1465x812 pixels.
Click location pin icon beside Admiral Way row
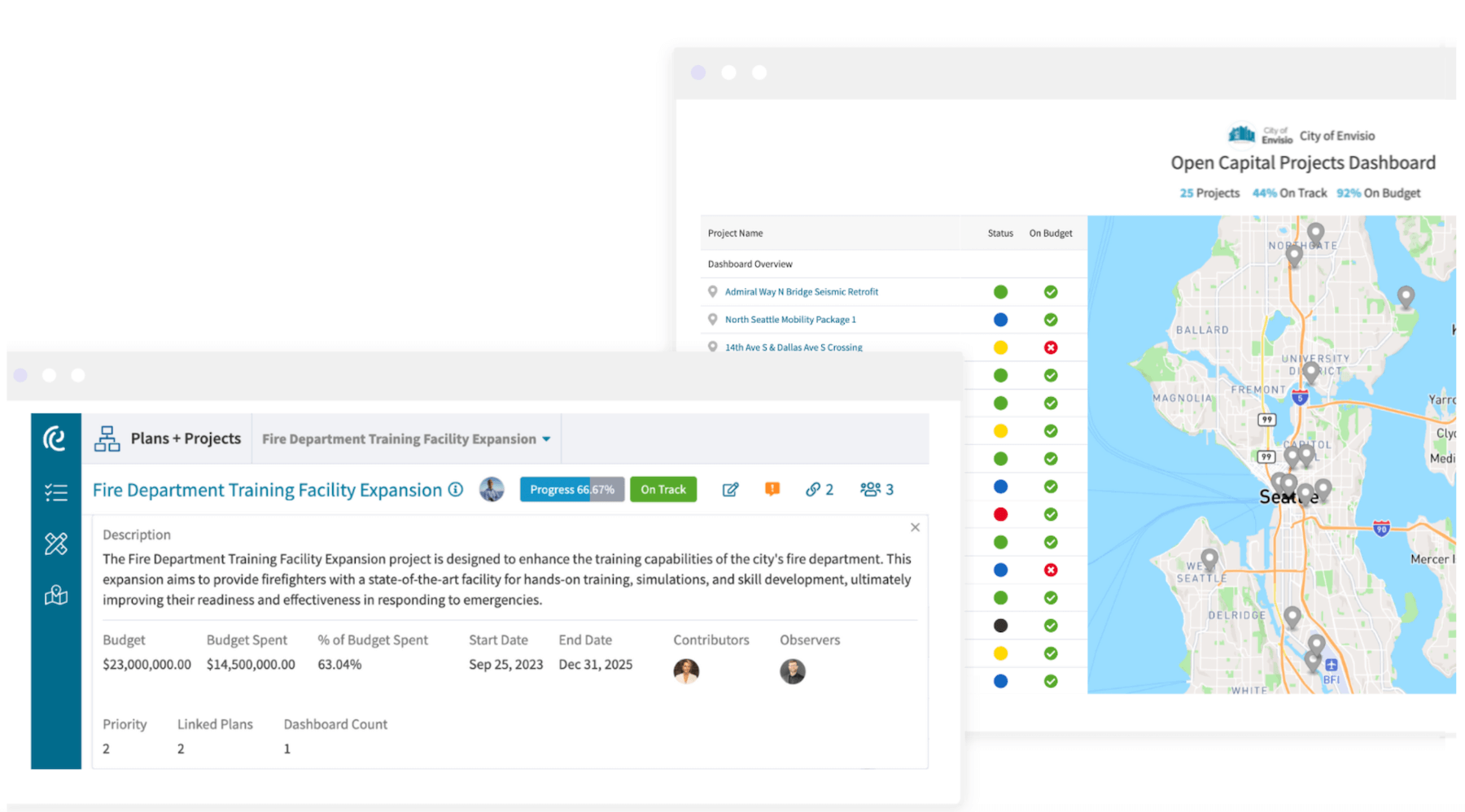pyautogui.click(x=713, y=291)
